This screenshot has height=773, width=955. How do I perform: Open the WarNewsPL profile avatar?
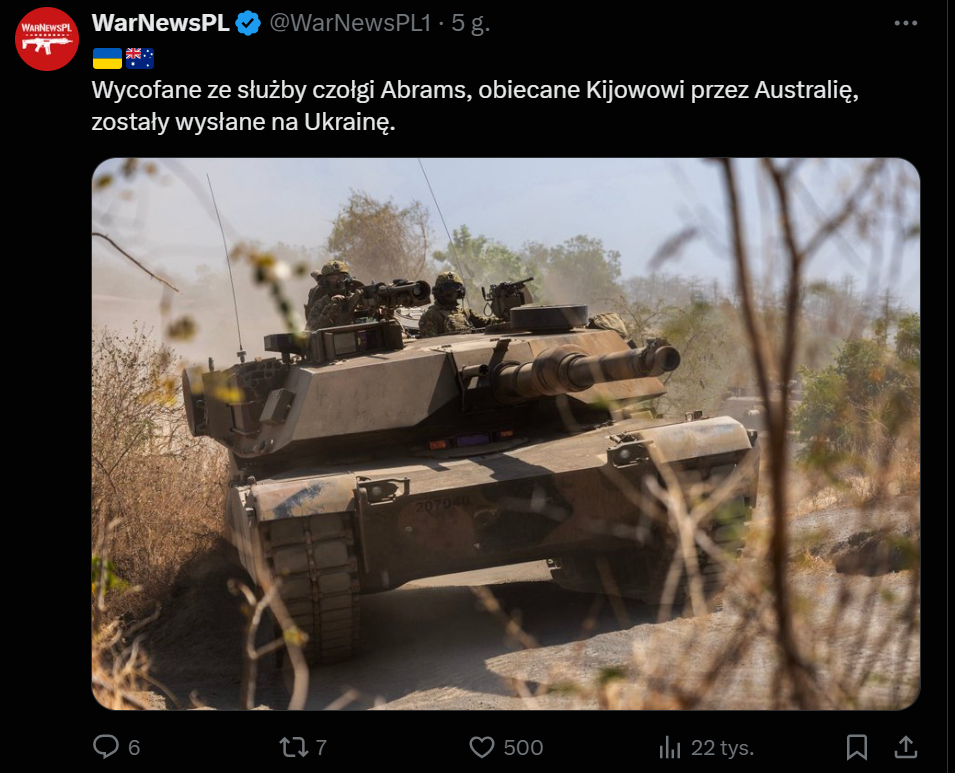click(47, 39)
